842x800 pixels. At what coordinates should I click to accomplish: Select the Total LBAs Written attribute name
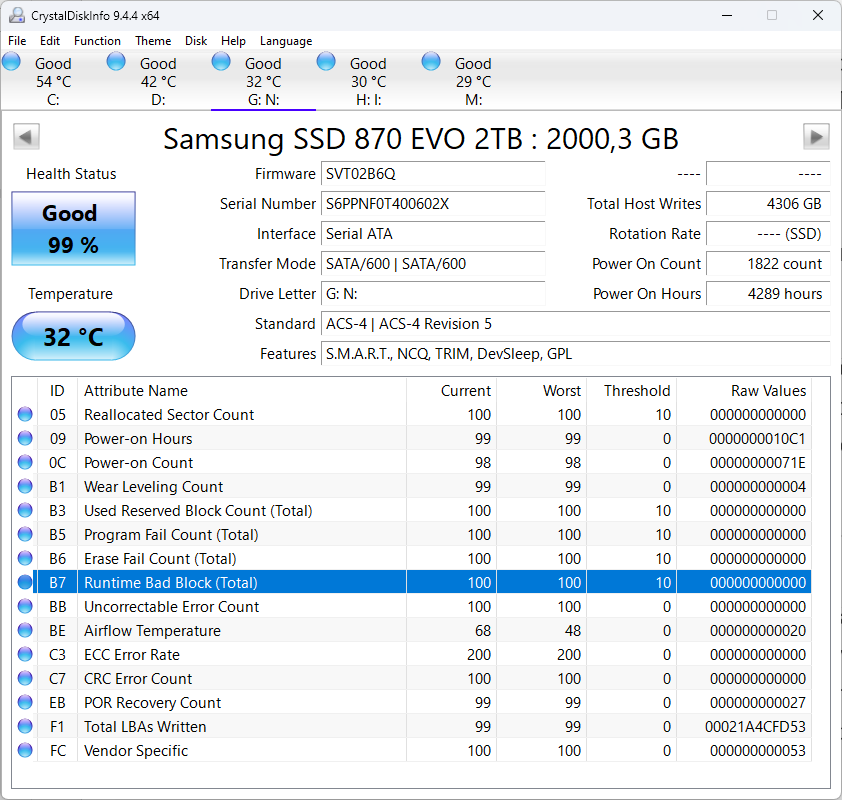145,726
